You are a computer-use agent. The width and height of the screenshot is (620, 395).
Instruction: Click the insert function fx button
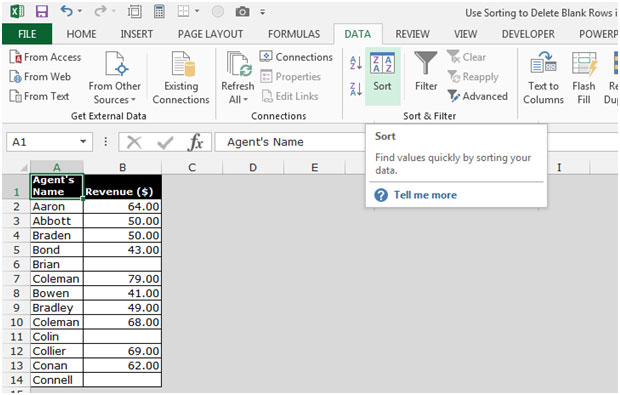pyautogui.click(x=196, y=142)
